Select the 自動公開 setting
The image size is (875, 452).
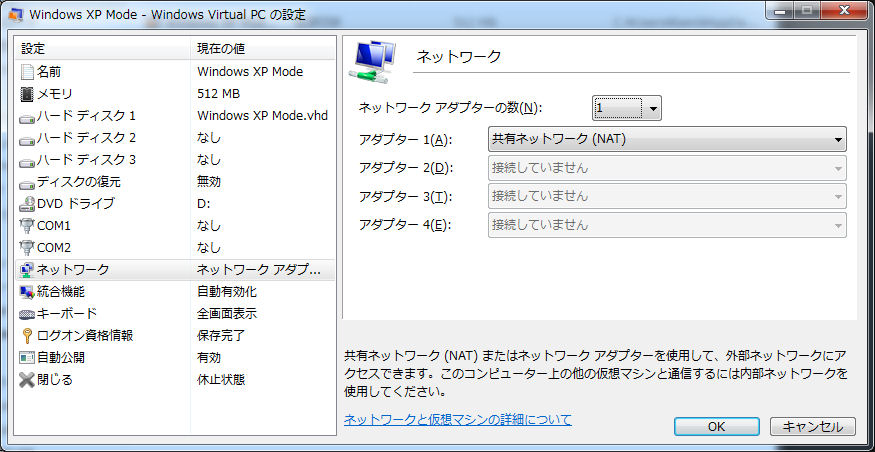tap(175, 358)
